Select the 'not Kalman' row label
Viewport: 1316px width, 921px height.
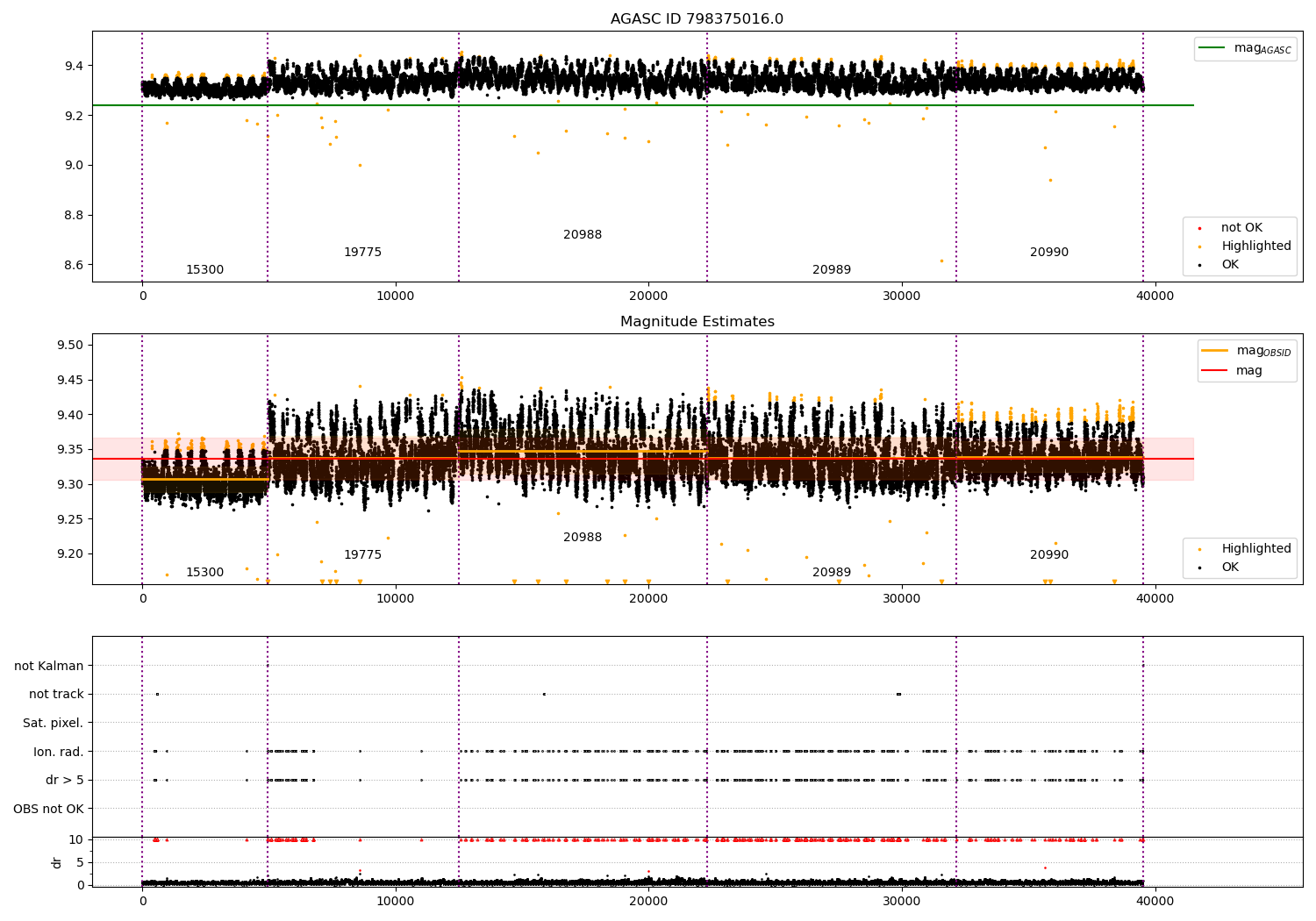(x=49, y=666)
